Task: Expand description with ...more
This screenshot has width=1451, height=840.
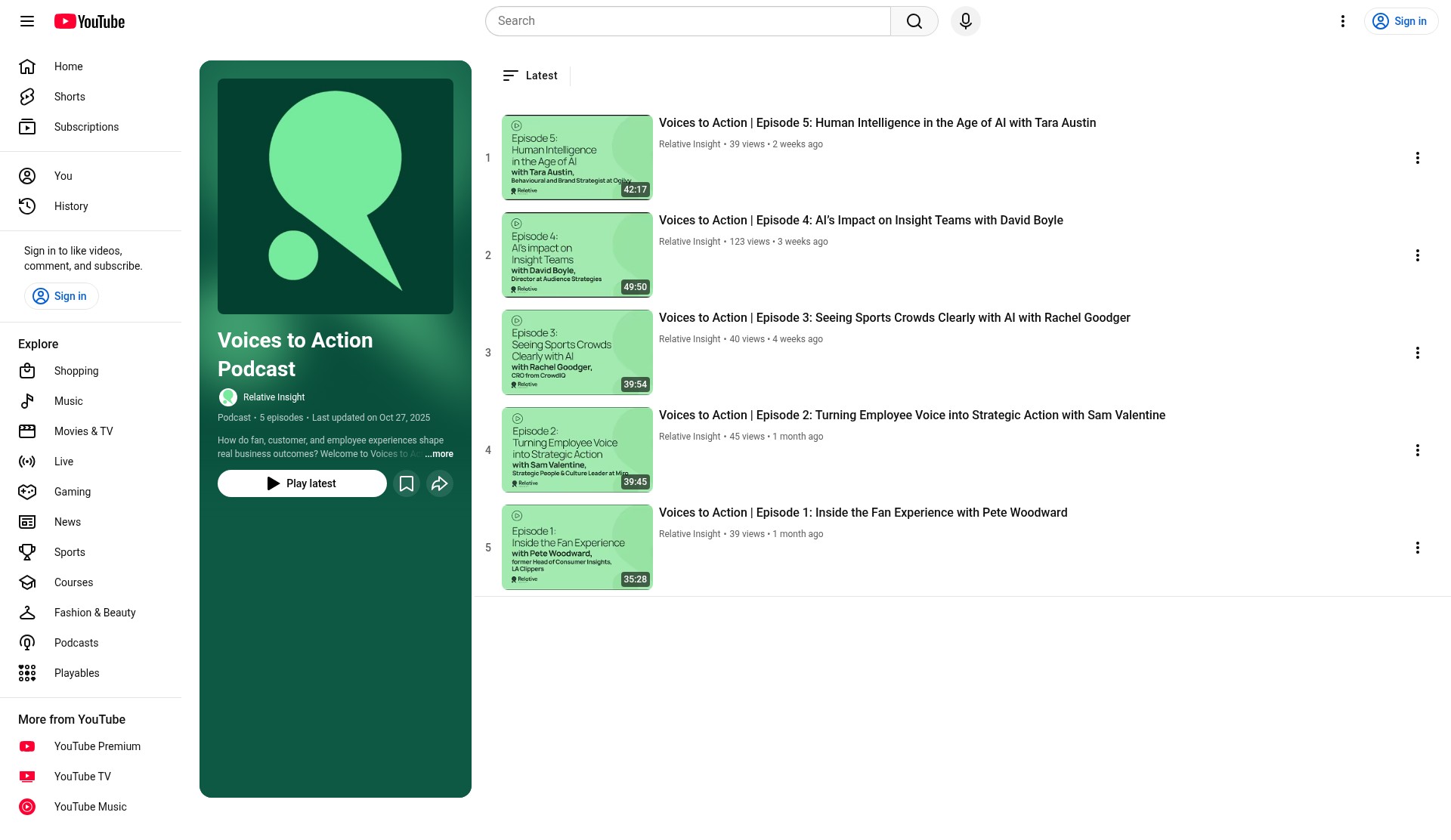Action: click(x=439, y=454)
